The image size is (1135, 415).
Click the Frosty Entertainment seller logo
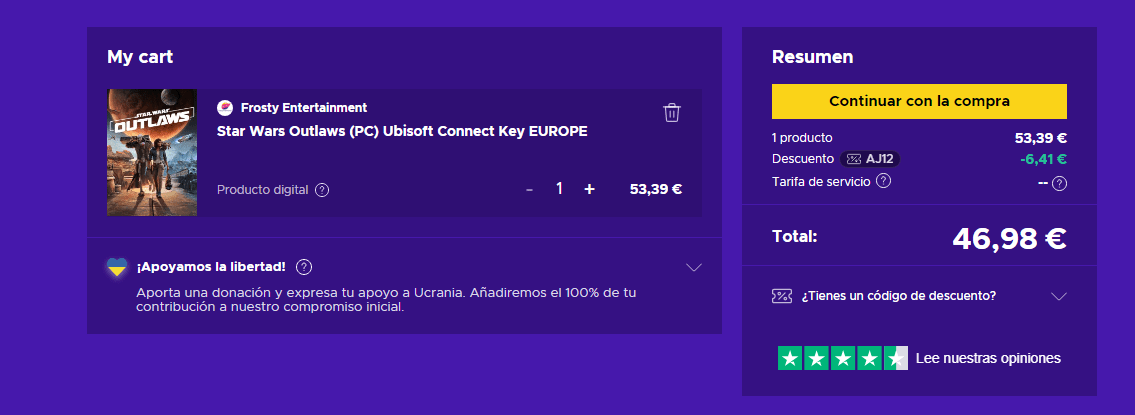coord(225,108)
